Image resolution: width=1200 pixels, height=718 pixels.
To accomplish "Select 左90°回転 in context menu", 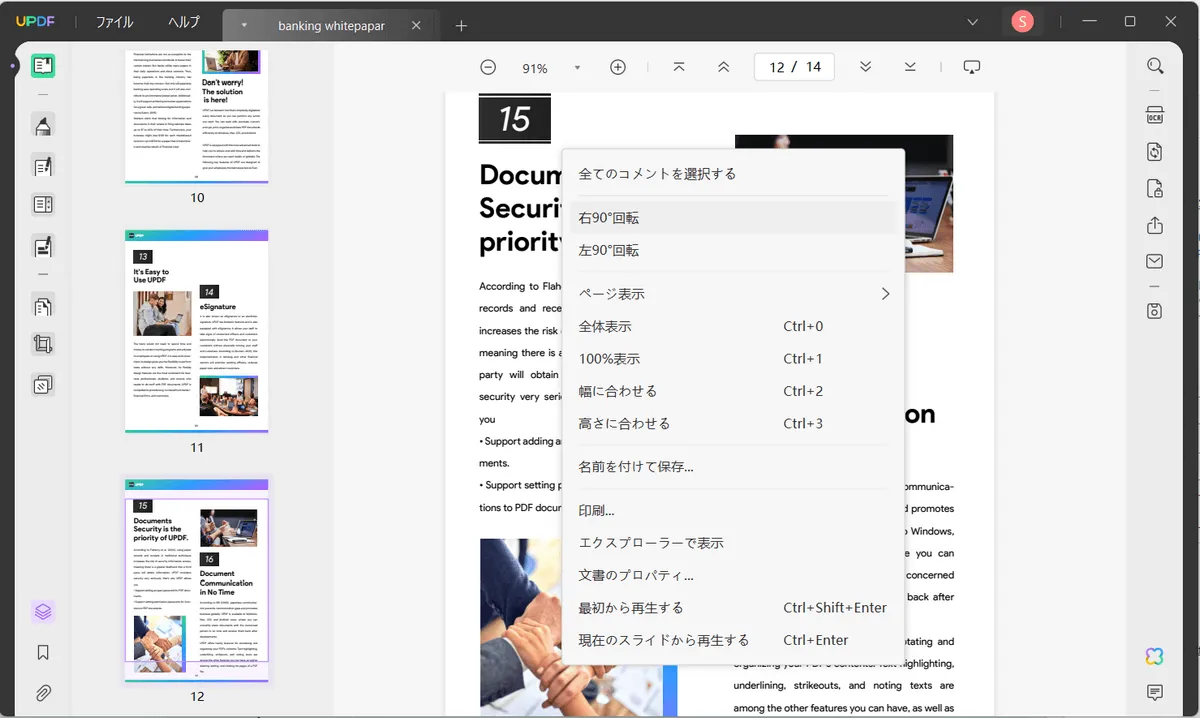I will [733, 250].
